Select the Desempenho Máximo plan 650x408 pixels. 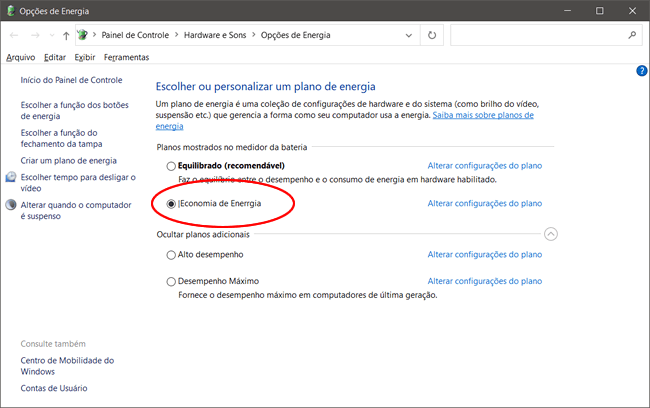pos(171,282)
